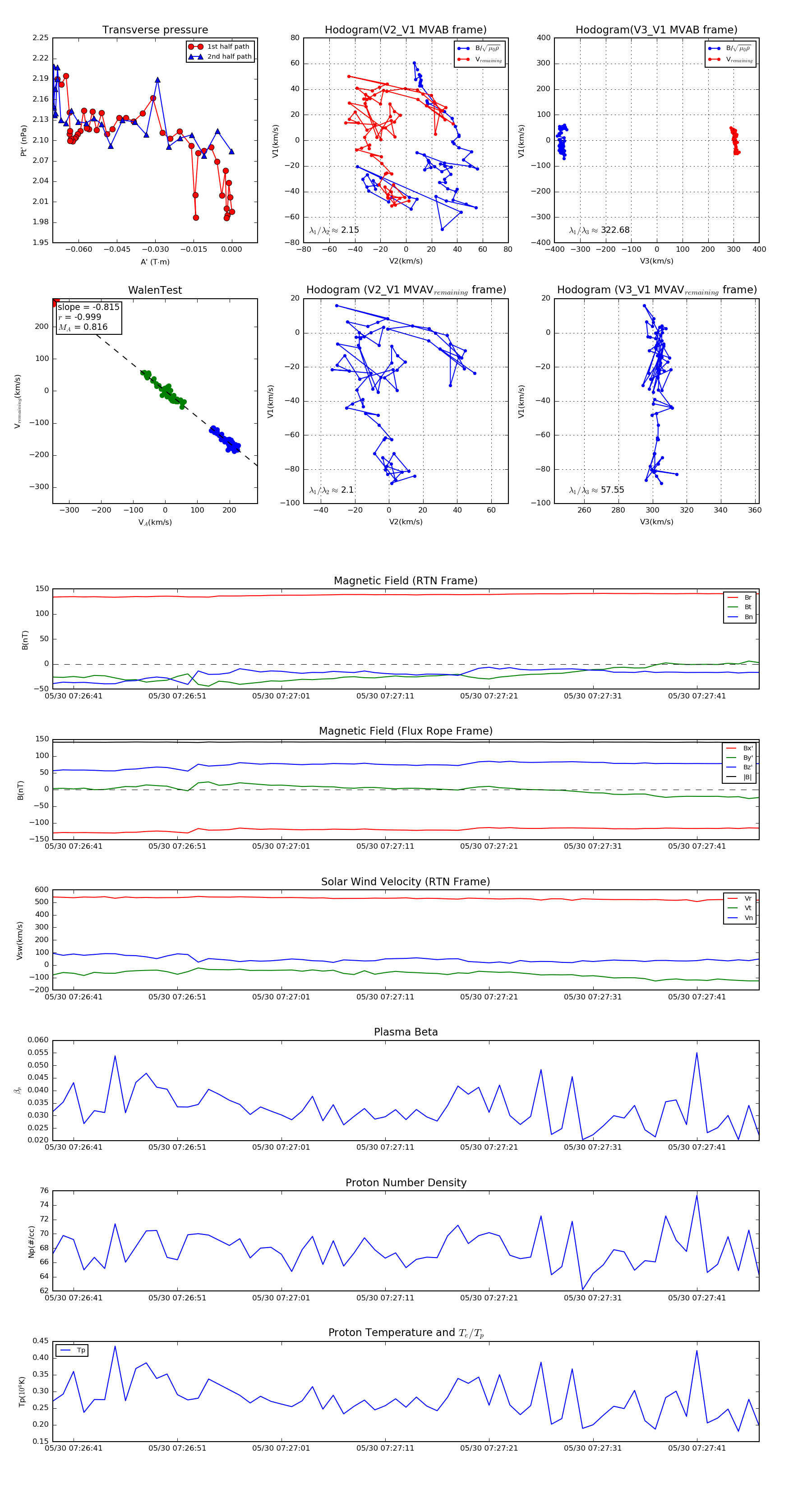Screen dimensions: 812x1489
Task: Select the 'Tp' legend entry
Action: click(72, 1350)
